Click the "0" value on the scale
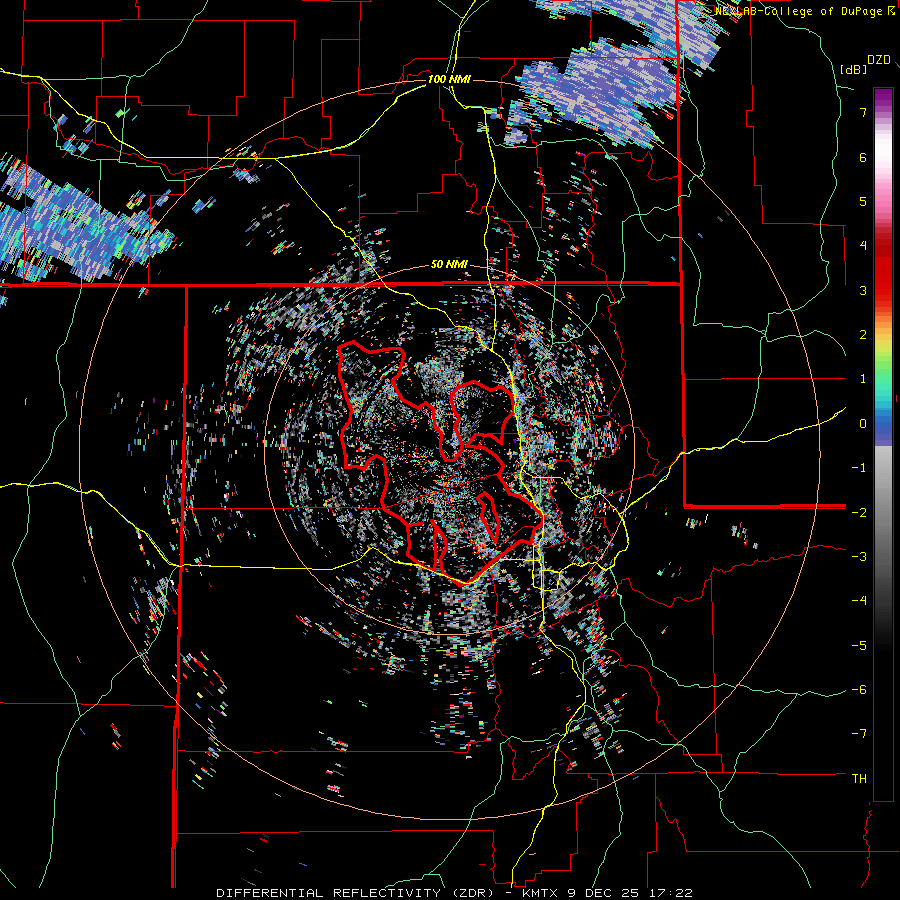Image resolution: width=900 pixels, height=900 pixels. pyautogui.click(x=863, y=424)
